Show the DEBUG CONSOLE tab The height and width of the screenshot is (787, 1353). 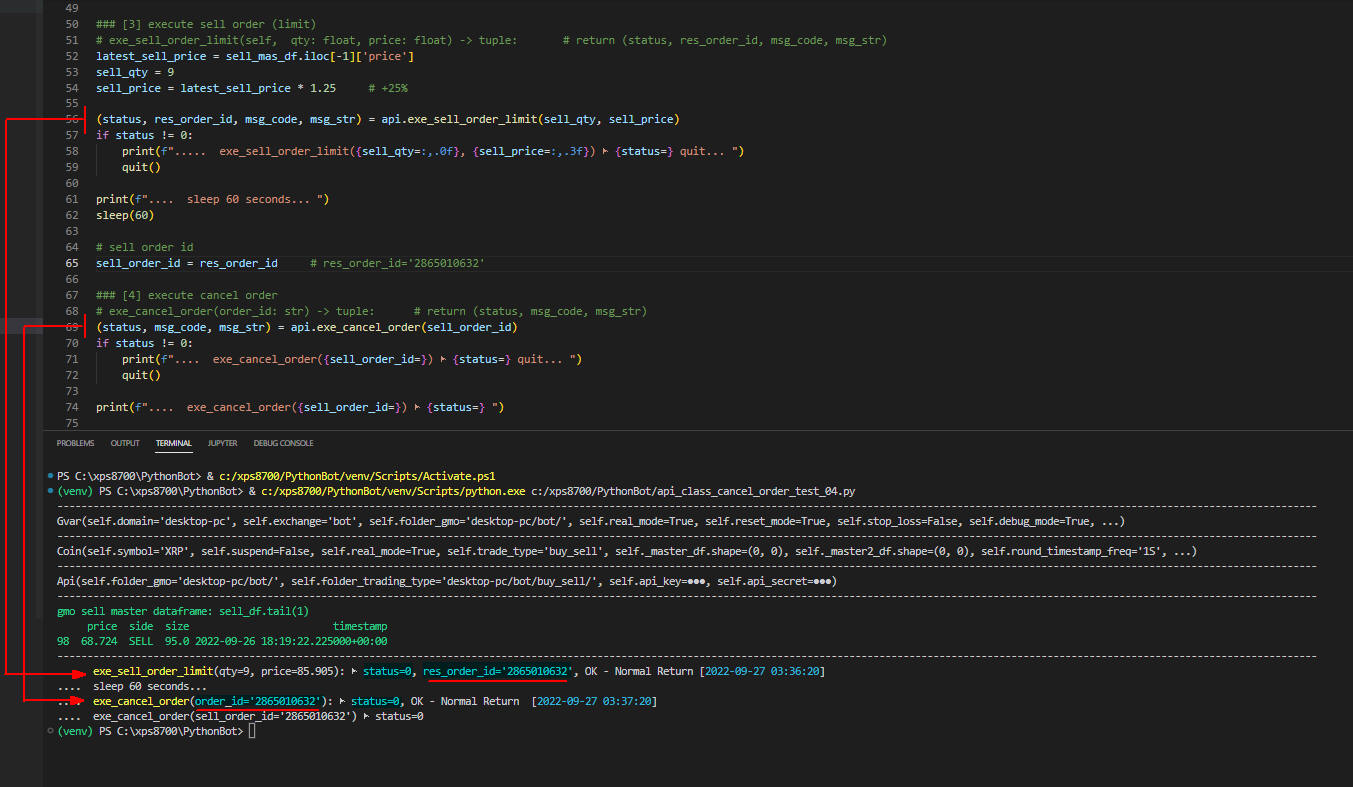point(283,443)
